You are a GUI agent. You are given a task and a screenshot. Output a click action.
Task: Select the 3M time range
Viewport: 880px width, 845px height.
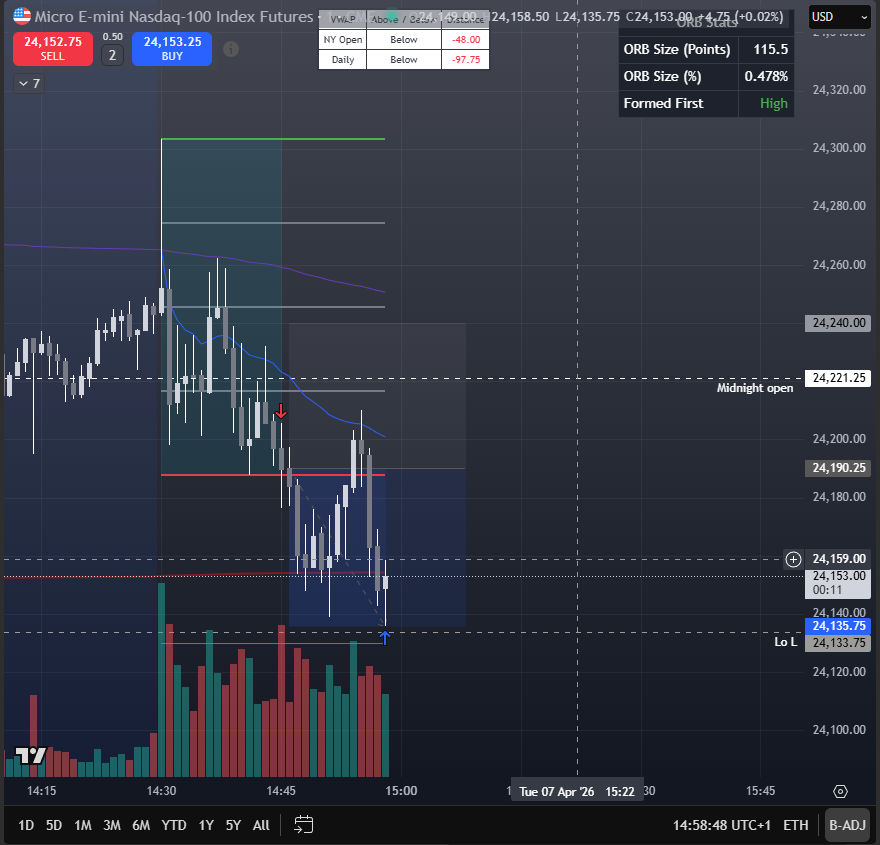pyautogui.click(x=112, y=825)
